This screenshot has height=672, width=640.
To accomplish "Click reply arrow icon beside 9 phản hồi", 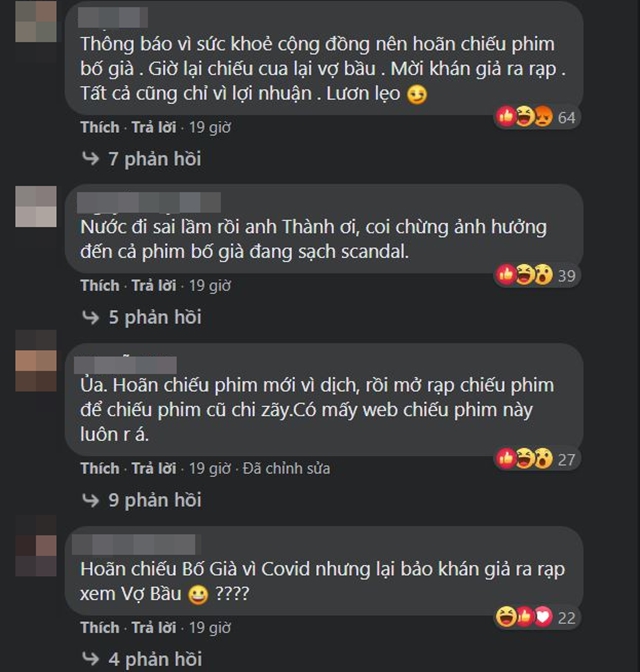I will coord(90,500).
